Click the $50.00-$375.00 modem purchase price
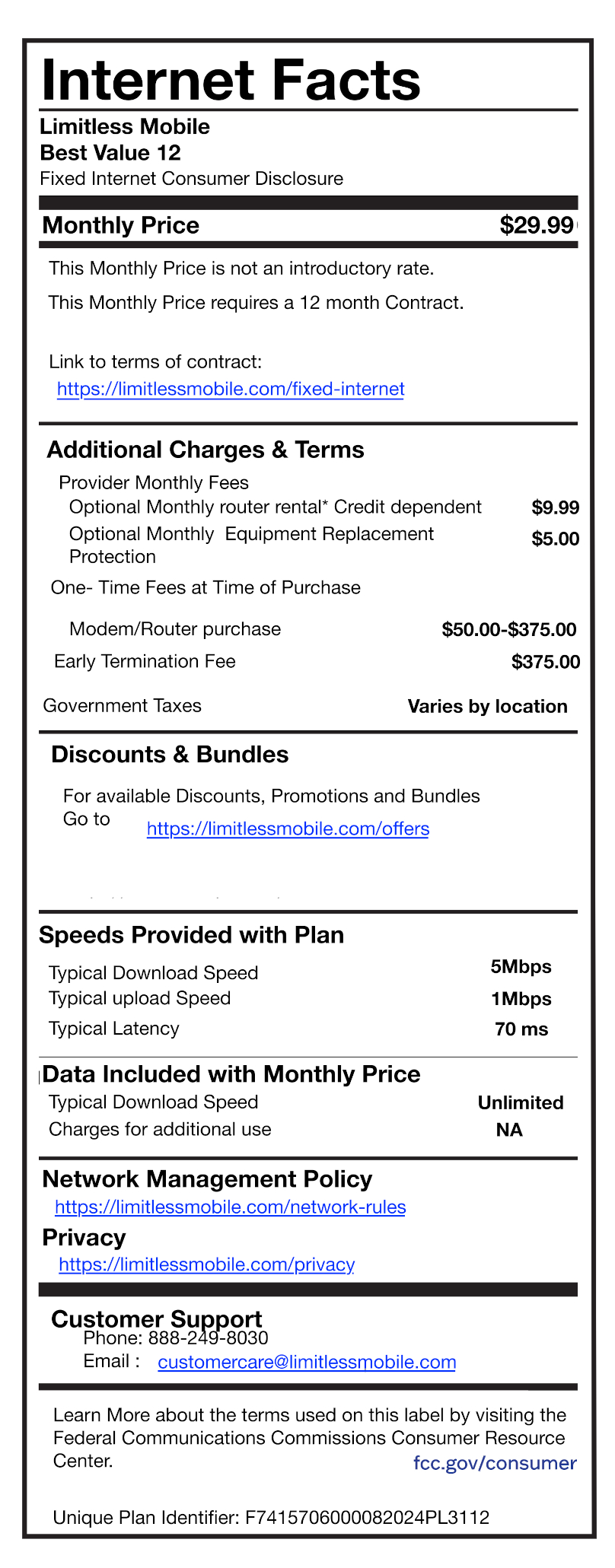The height and width of the screenshot is (1568, 615). (508, 629)
